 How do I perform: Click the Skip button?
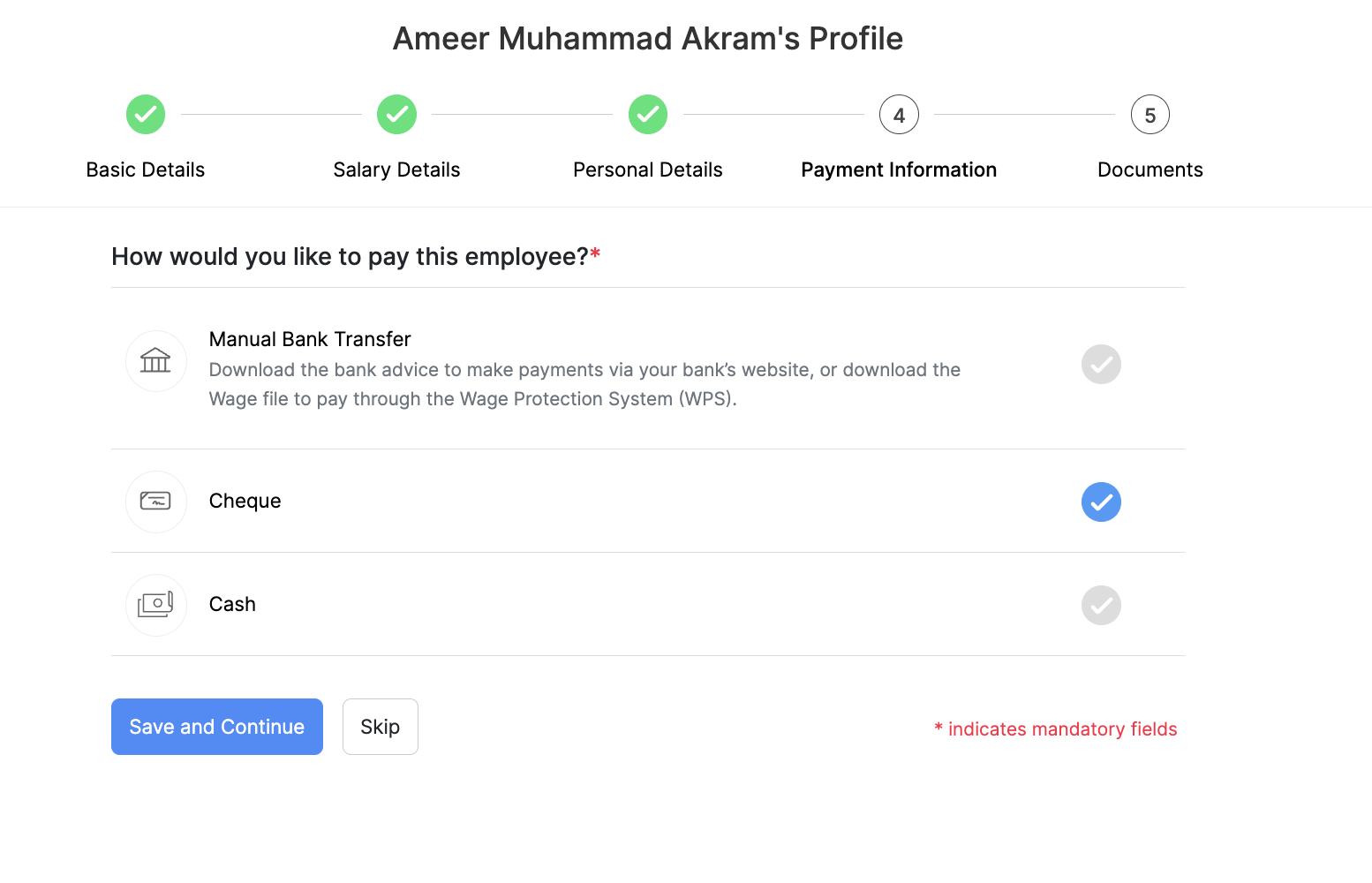(x=380, y=727)
